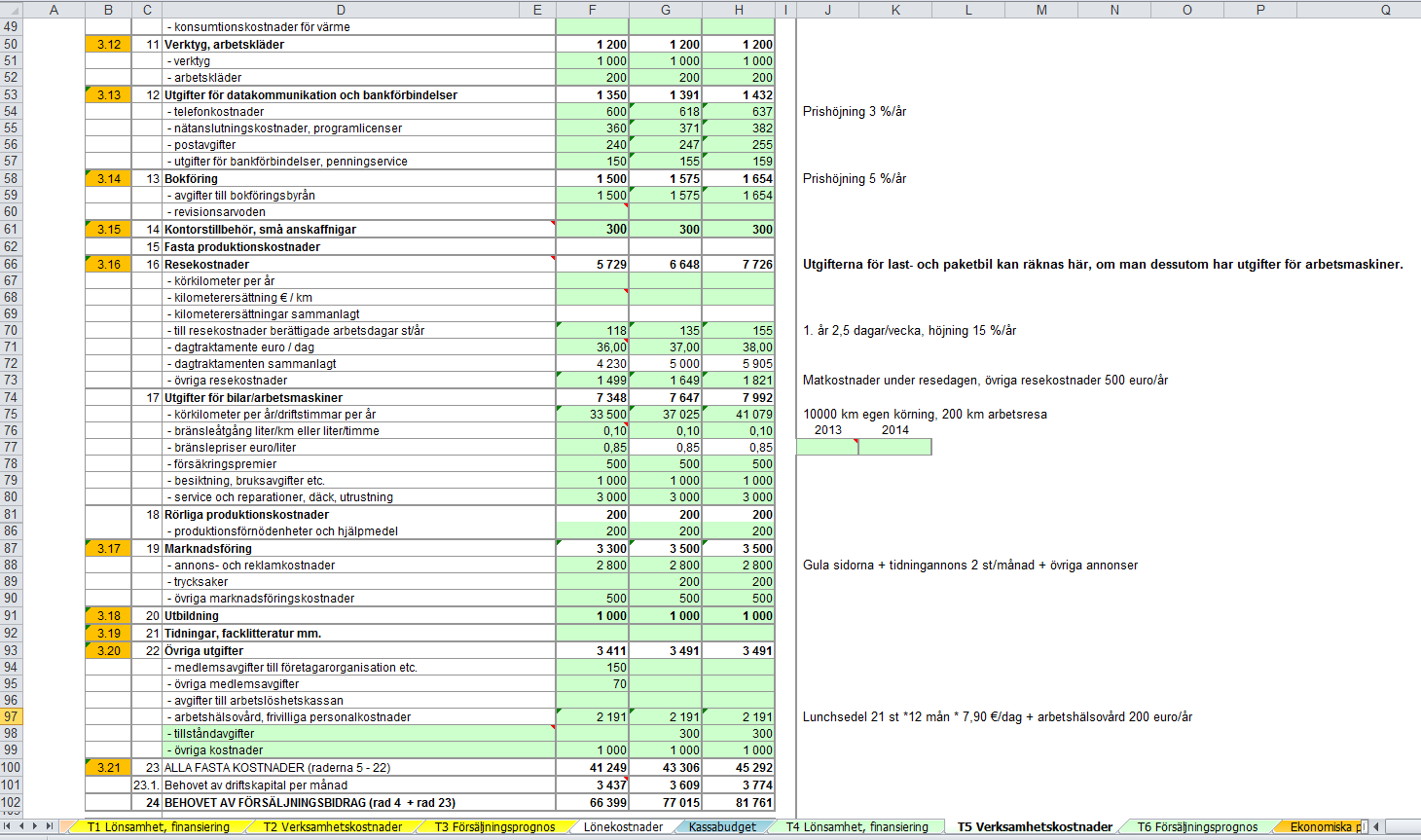Screen dimensions: 1421x840
Task: Select the value 66 399 in column F
Action: 593,802
